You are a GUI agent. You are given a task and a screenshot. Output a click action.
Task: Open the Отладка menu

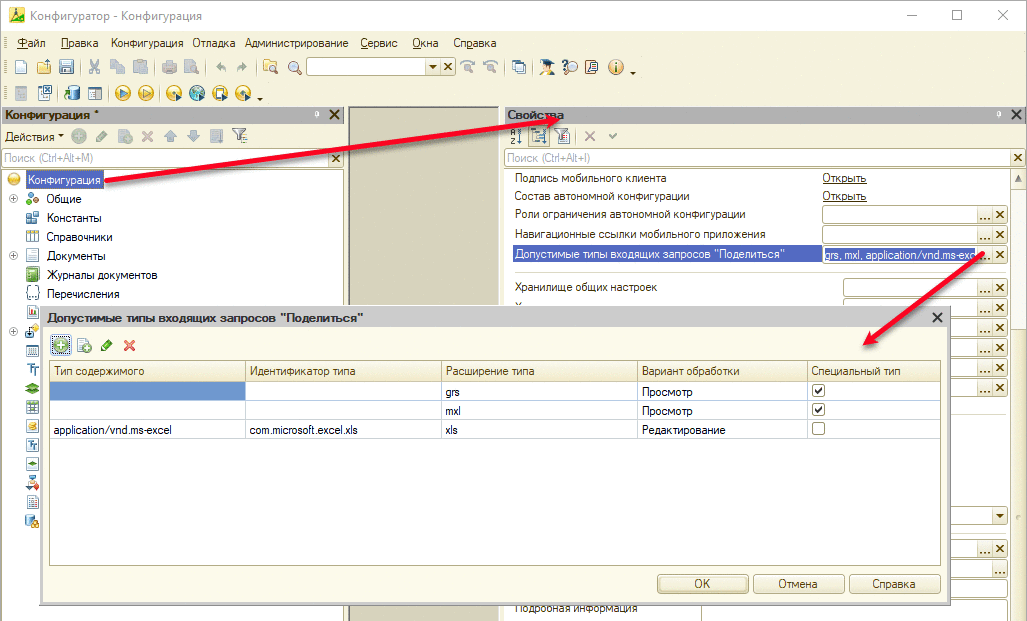[214, 43]
